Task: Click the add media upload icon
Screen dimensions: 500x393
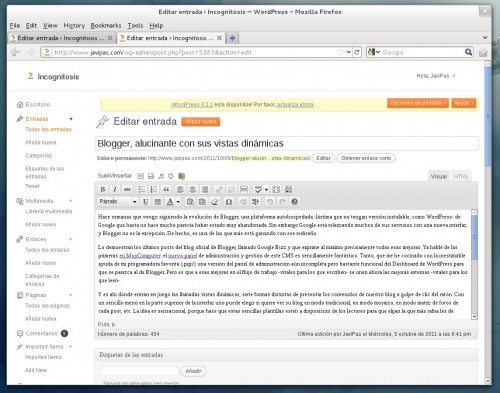Action: click(171, 176)
